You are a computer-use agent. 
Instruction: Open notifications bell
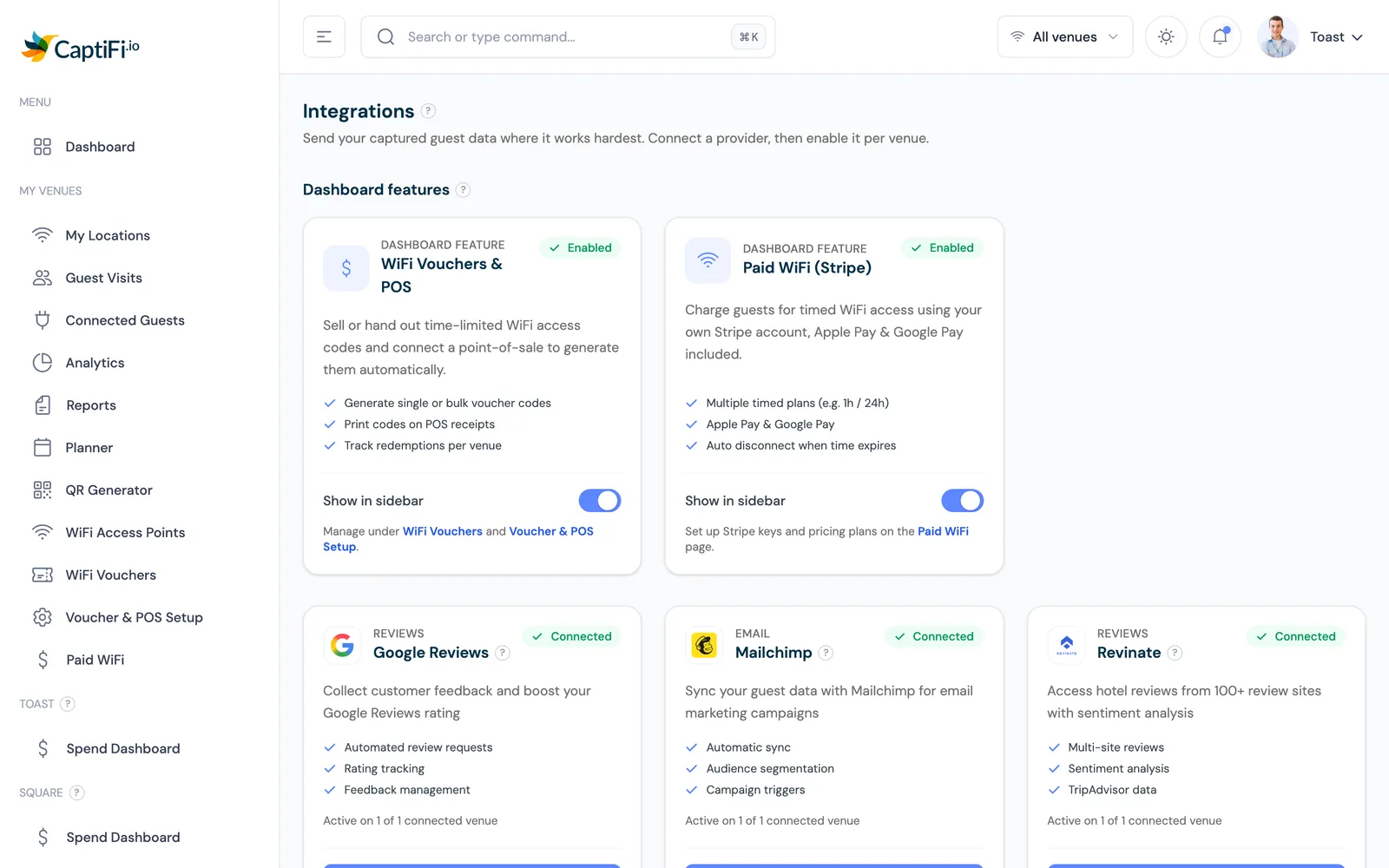point(1220,36)
